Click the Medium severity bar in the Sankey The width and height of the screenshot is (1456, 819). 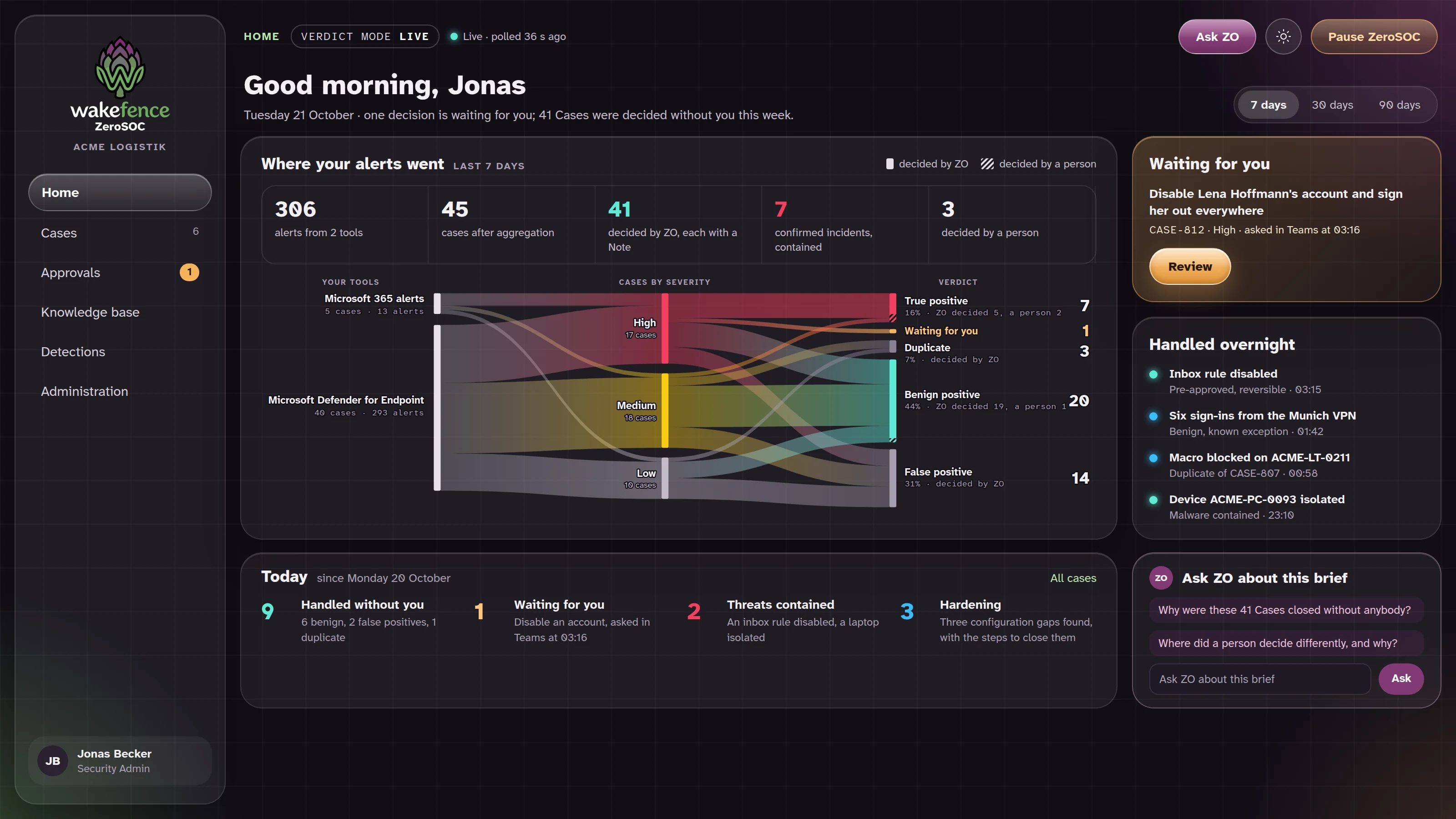click(665, 410)
